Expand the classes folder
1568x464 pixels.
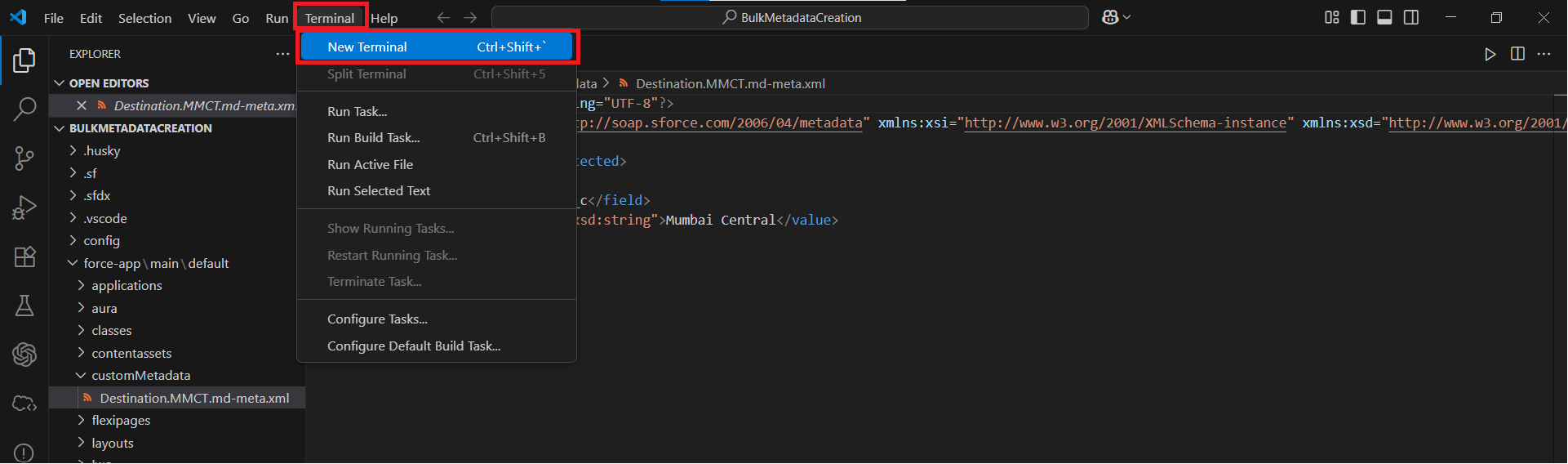point(112,331)
